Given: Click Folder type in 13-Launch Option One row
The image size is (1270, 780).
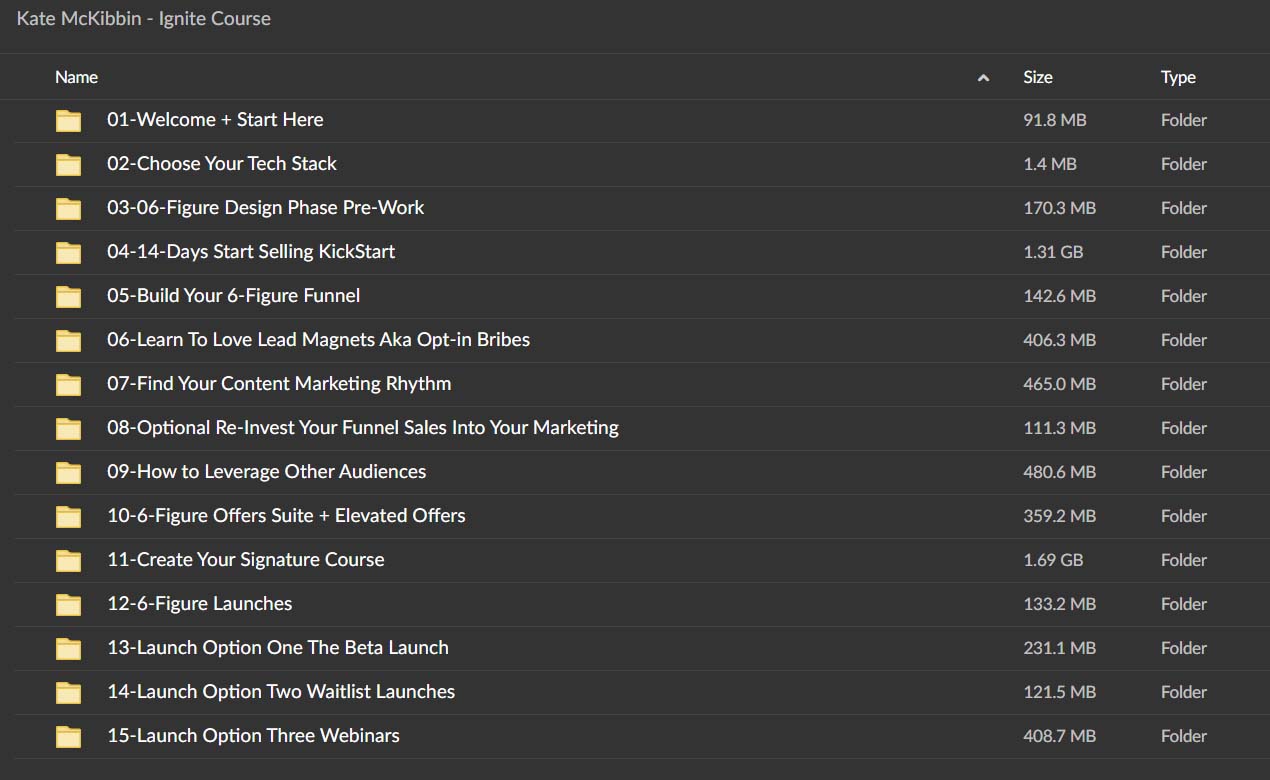Looking at the screenshot, I should [x=1184, y=648].
